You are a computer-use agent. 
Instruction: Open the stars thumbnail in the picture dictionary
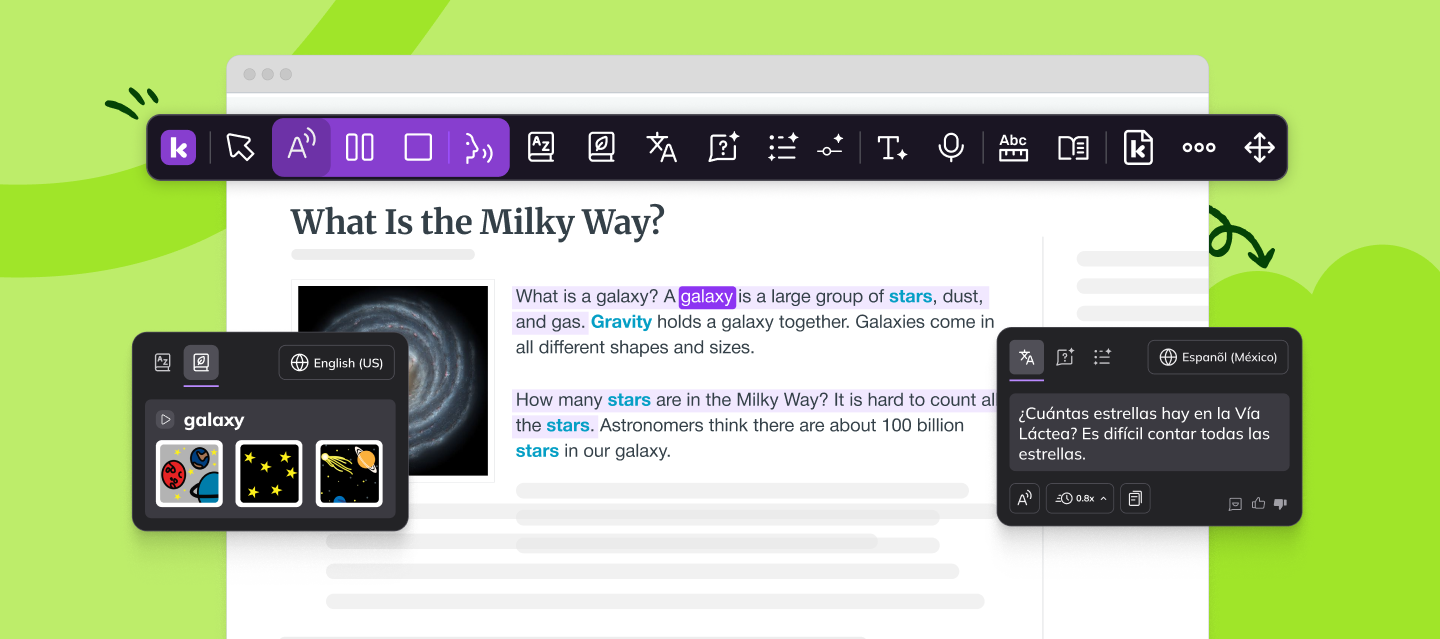coord(269,473)
